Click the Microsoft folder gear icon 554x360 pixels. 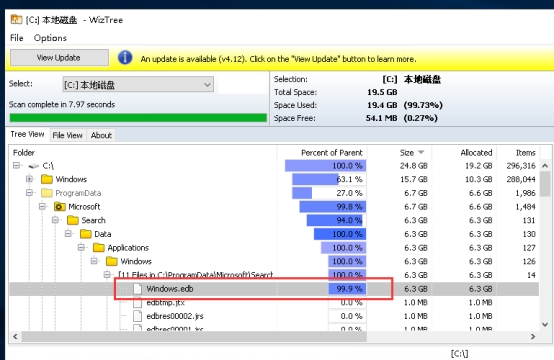59,206
